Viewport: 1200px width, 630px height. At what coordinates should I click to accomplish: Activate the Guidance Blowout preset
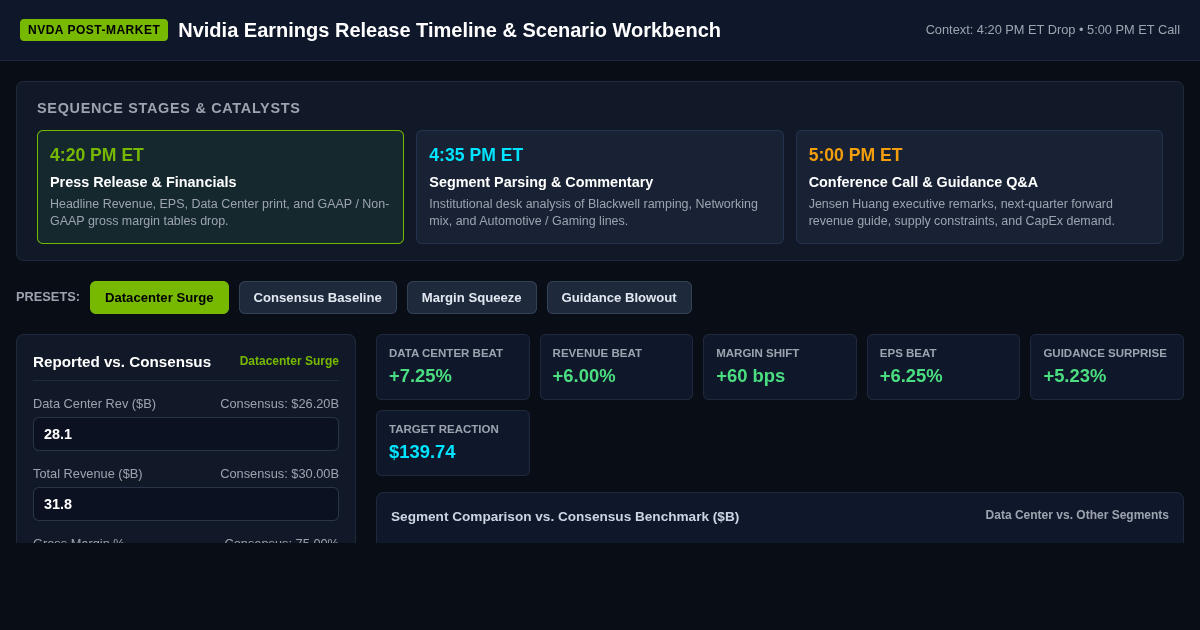(x=619, y=297)
